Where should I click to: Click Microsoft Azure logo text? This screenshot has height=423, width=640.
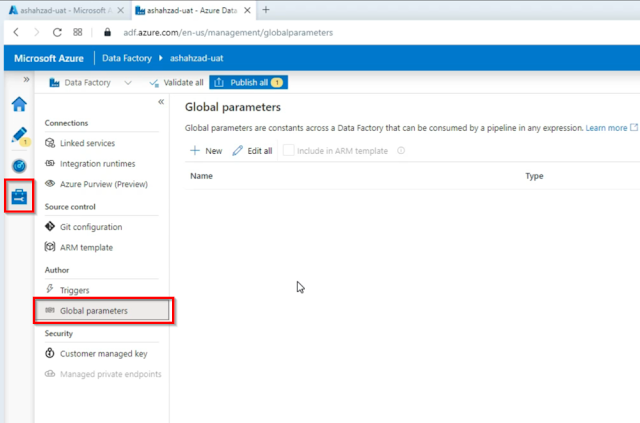pos(49,58)
